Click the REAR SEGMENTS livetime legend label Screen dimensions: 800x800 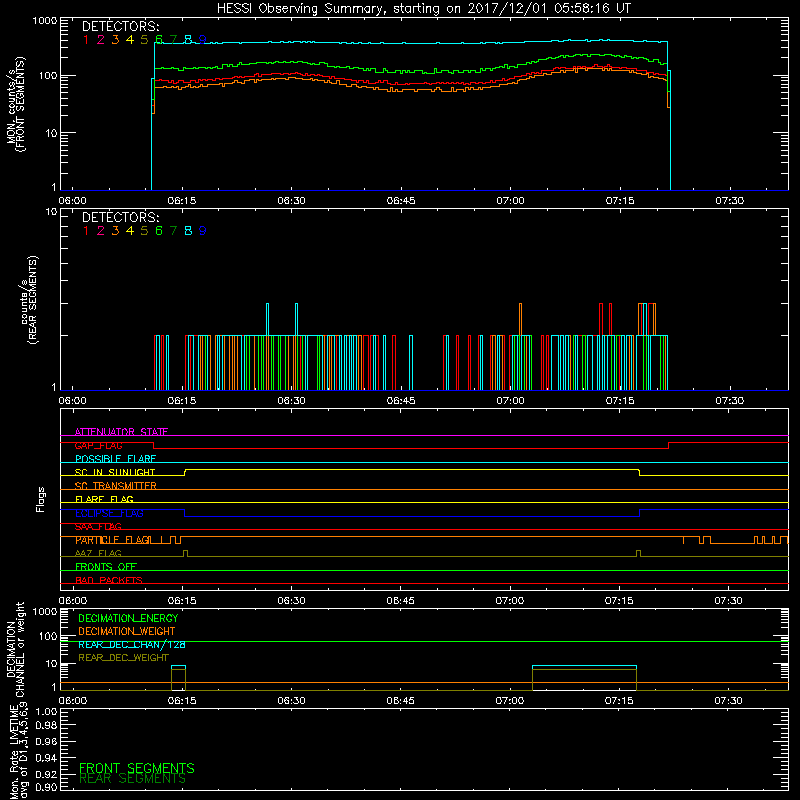click(x=132, y=779)
